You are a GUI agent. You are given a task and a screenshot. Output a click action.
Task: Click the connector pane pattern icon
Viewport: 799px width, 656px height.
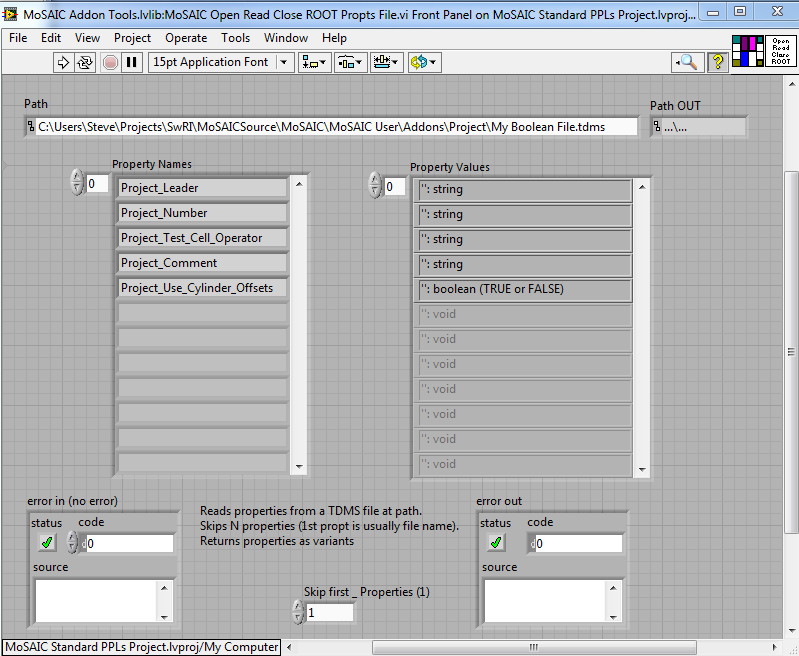(x=748, y=51)
